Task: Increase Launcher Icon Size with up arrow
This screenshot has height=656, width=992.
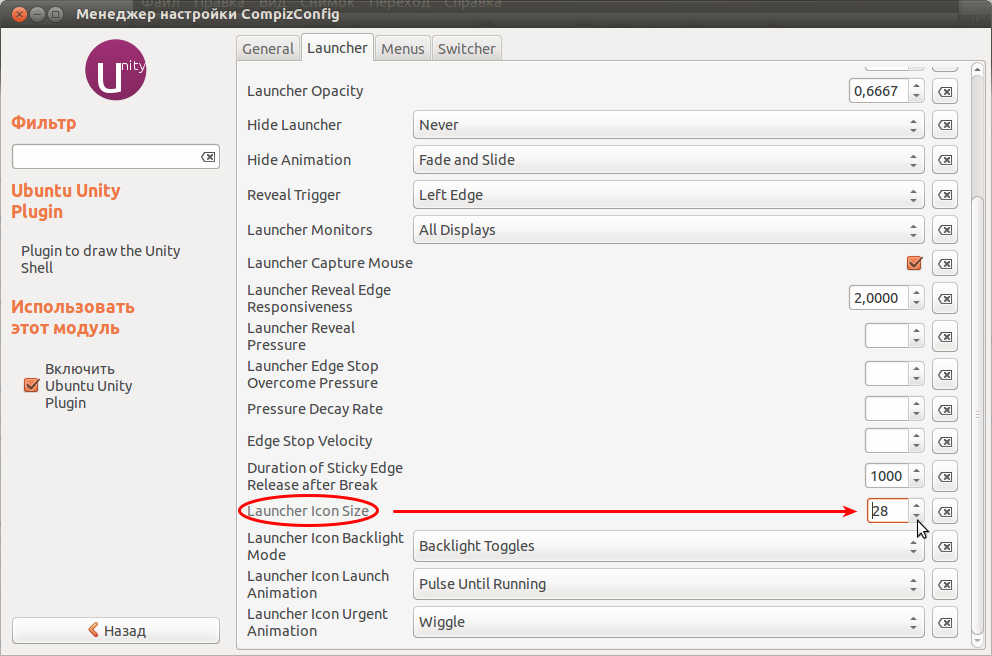Action: click(916, 505)
